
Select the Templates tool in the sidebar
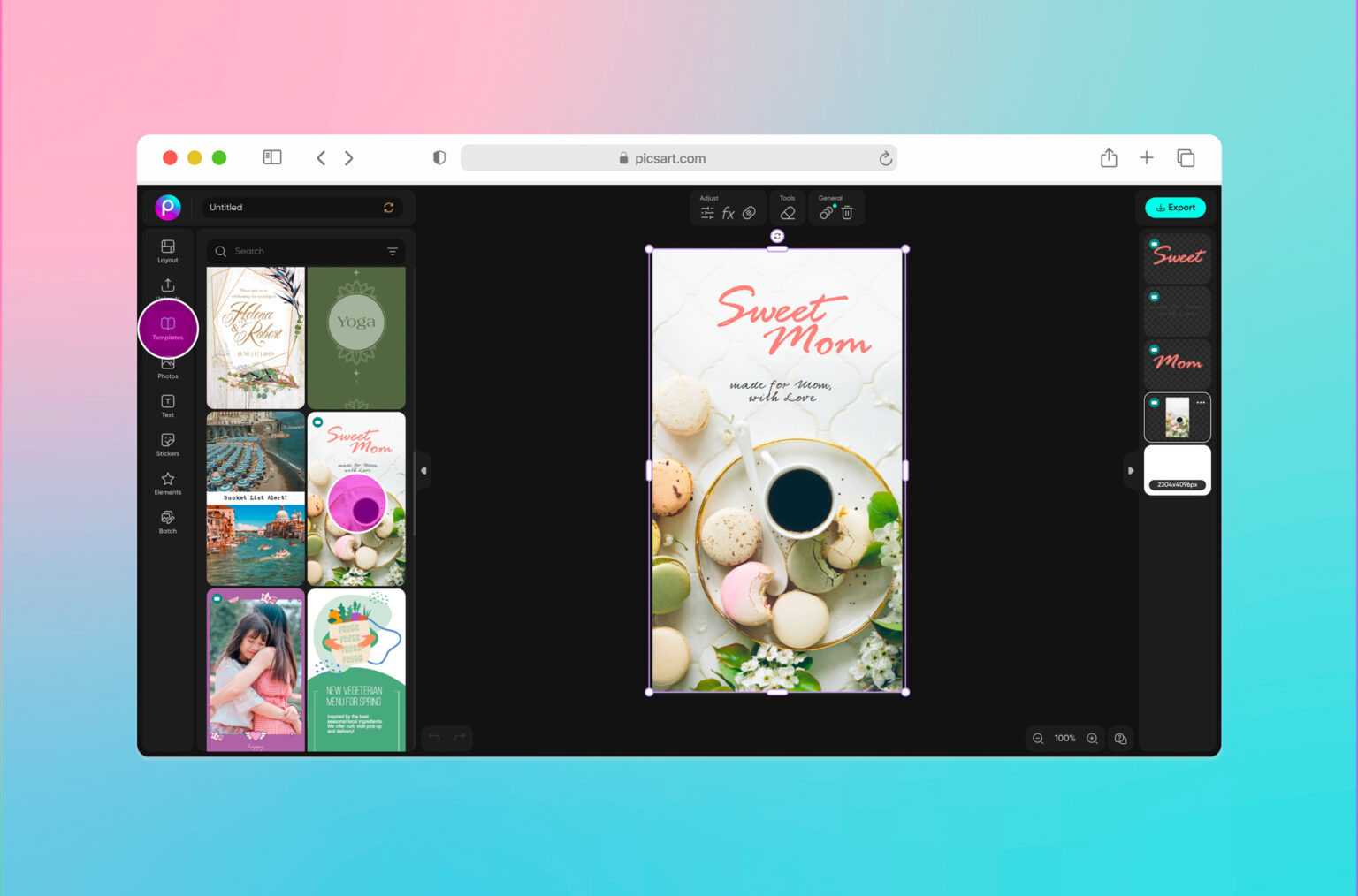click(x=167, y=327)
